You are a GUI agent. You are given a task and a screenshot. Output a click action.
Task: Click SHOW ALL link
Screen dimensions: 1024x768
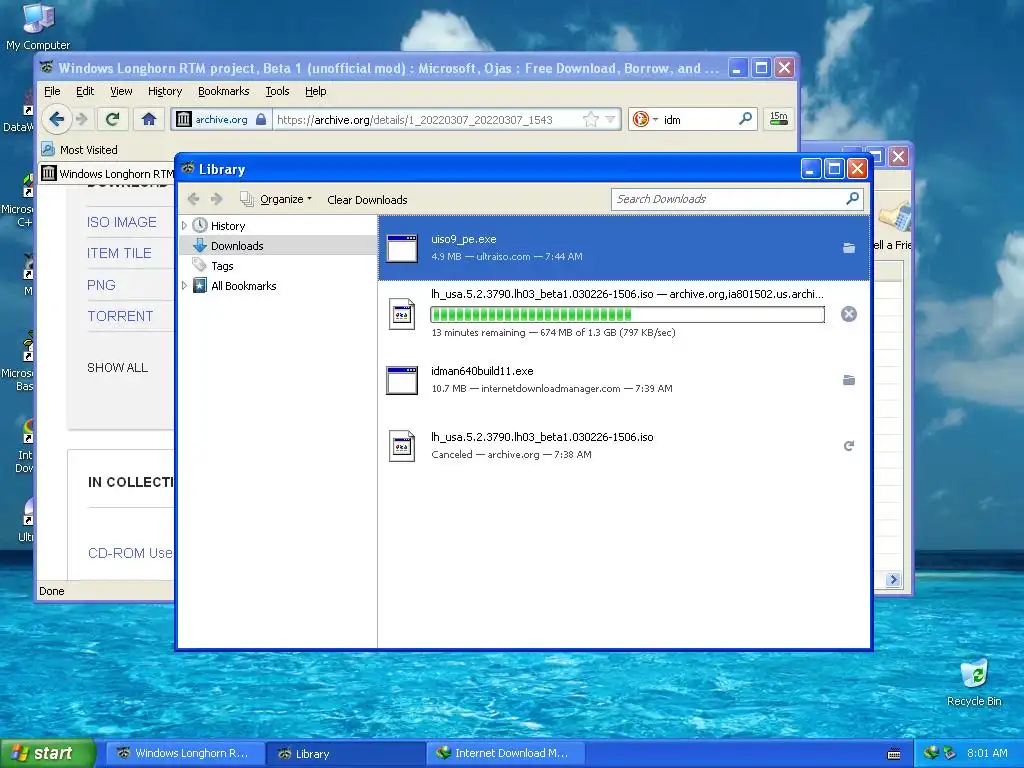pos(118,368)
